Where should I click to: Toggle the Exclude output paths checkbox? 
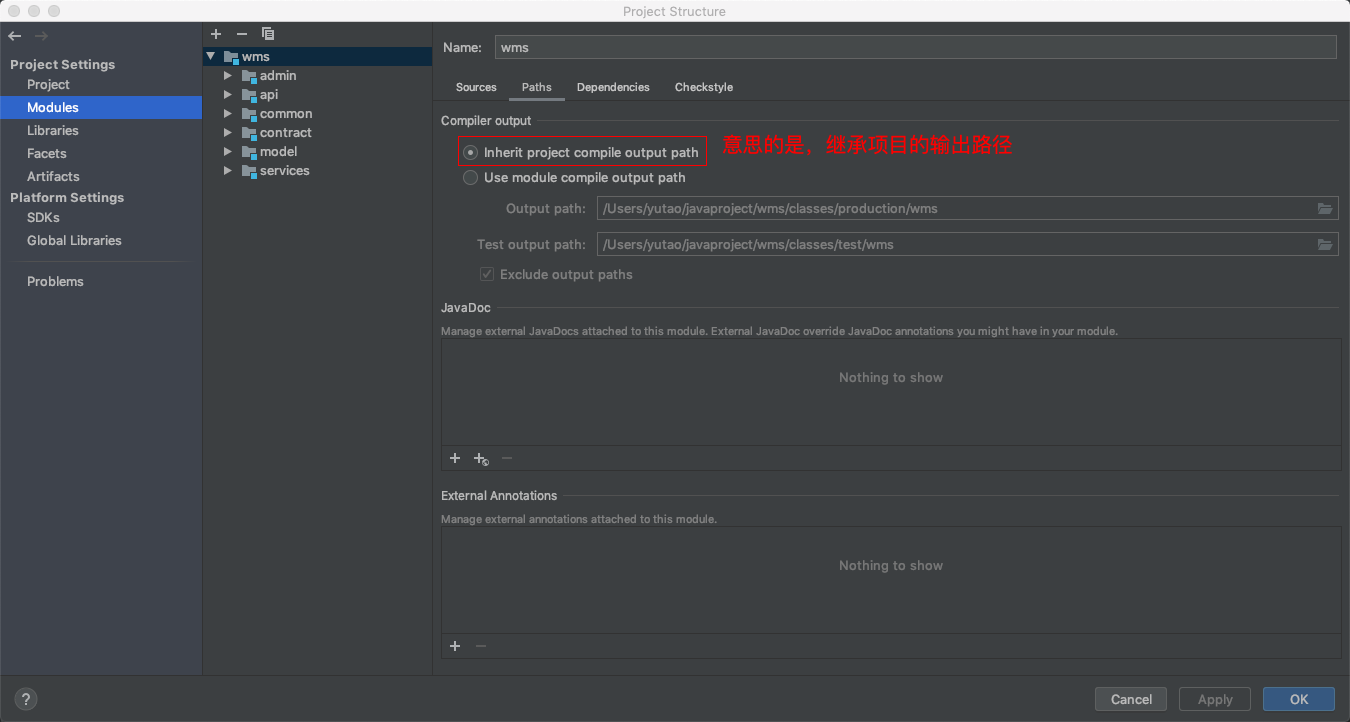point(486,274)
